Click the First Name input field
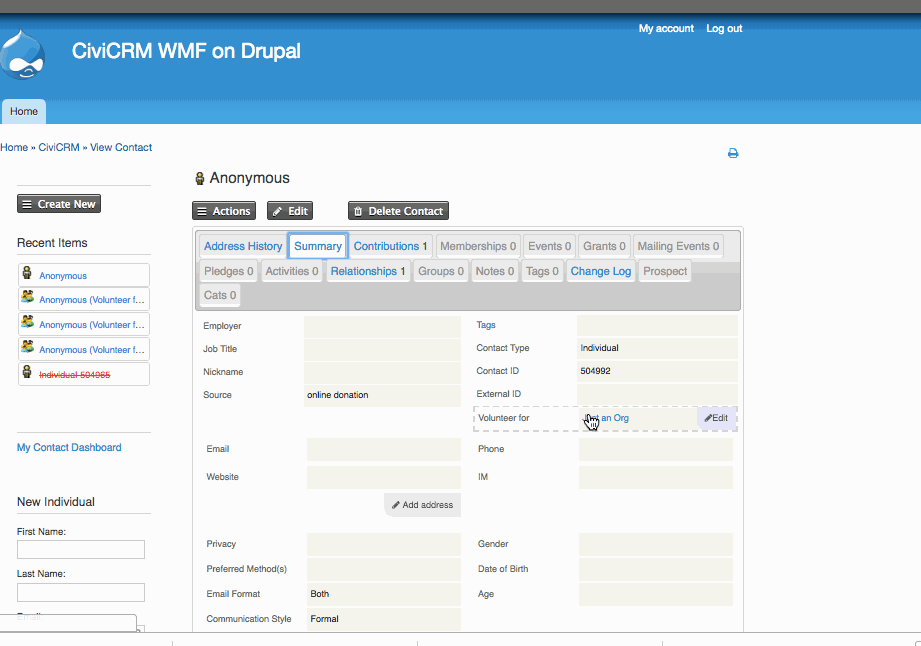 pyautogui.click(x=81, y=550)
